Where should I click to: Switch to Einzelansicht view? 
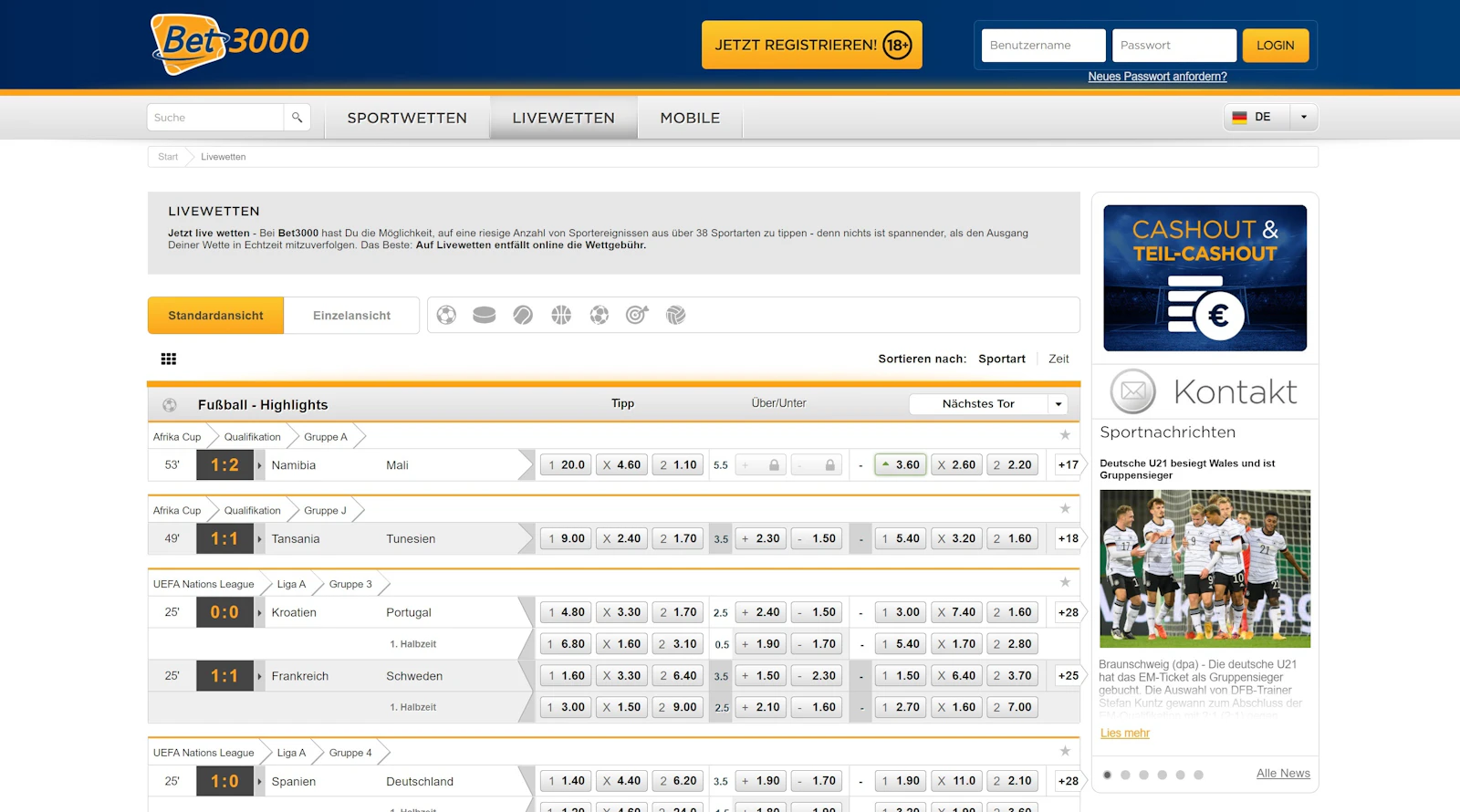[351, 316]
